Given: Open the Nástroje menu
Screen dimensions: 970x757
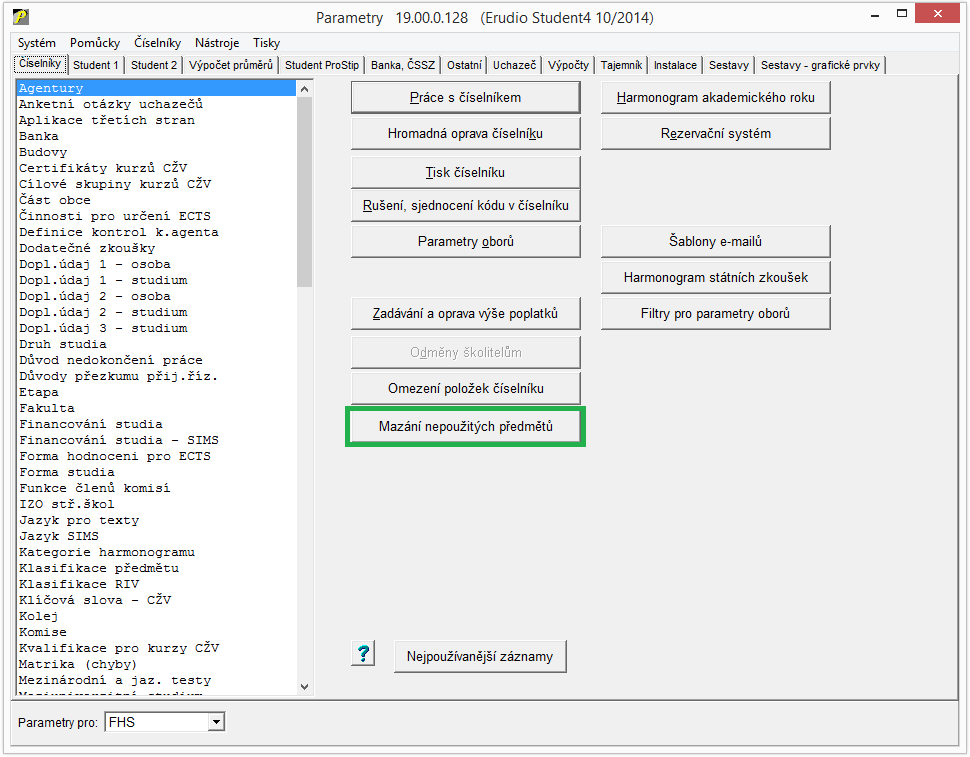Looking at the screenshot, I should point(217,43).
